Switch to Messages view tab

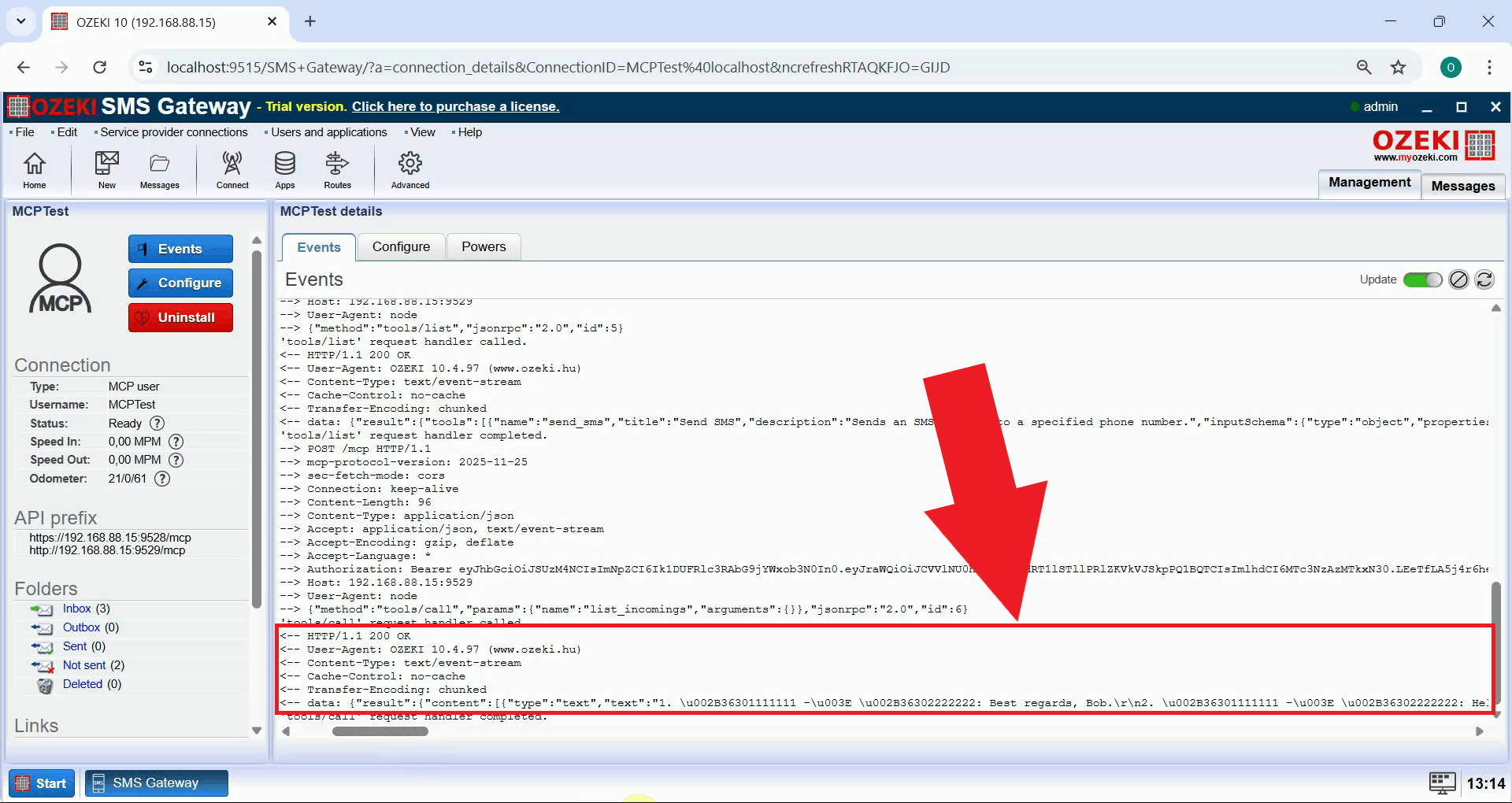(x=1463, y=186)
